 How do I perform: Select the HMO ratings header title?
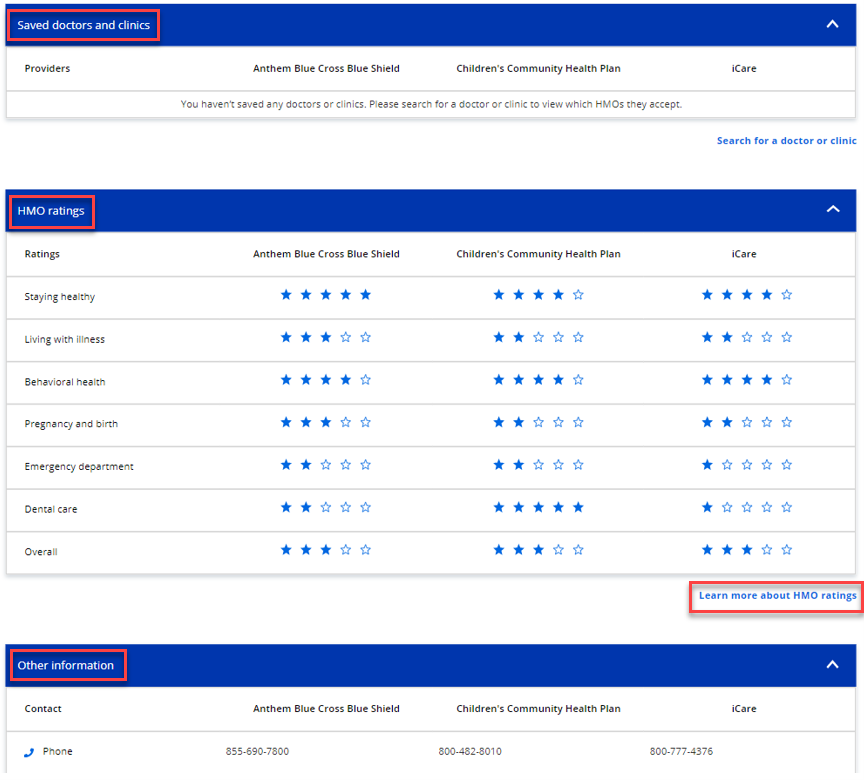(51, 211)
